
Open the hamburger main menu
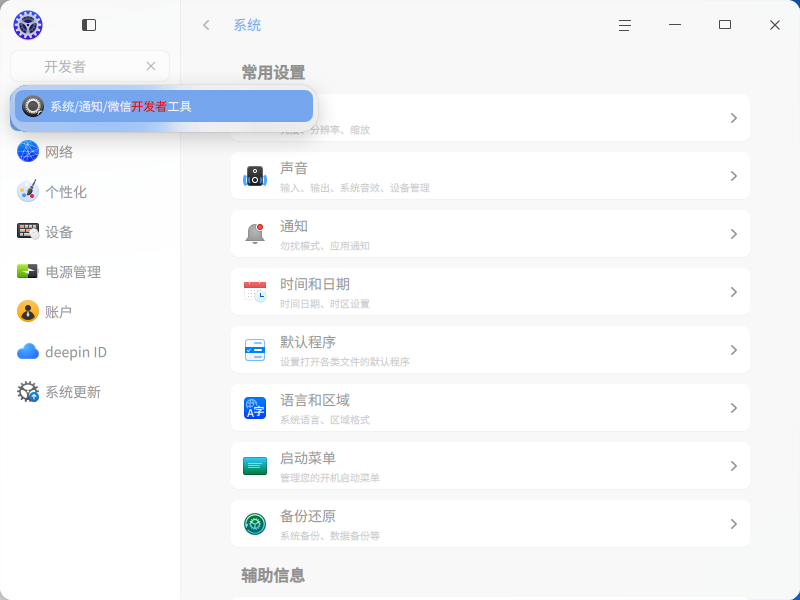pyautogui.click(x=624, y=25)
